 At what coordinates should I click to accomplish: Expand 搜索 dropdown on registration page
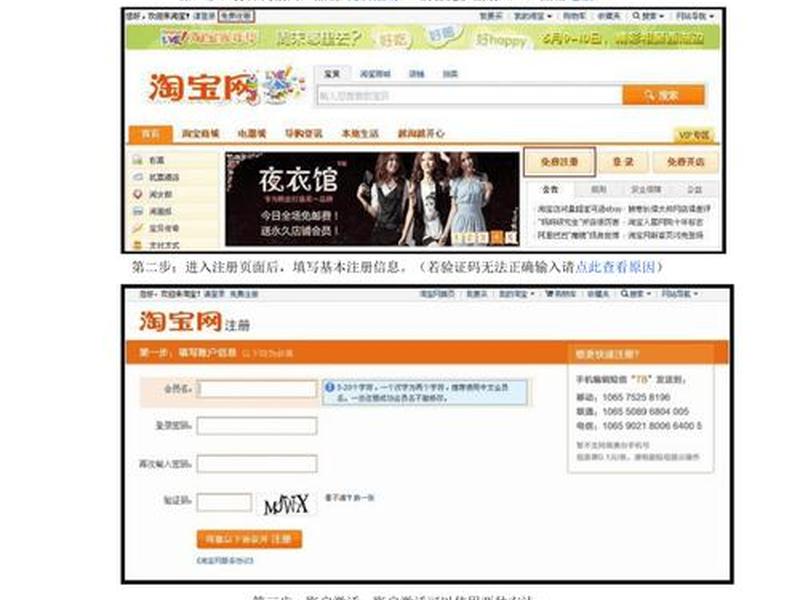[x=635, y=294]
